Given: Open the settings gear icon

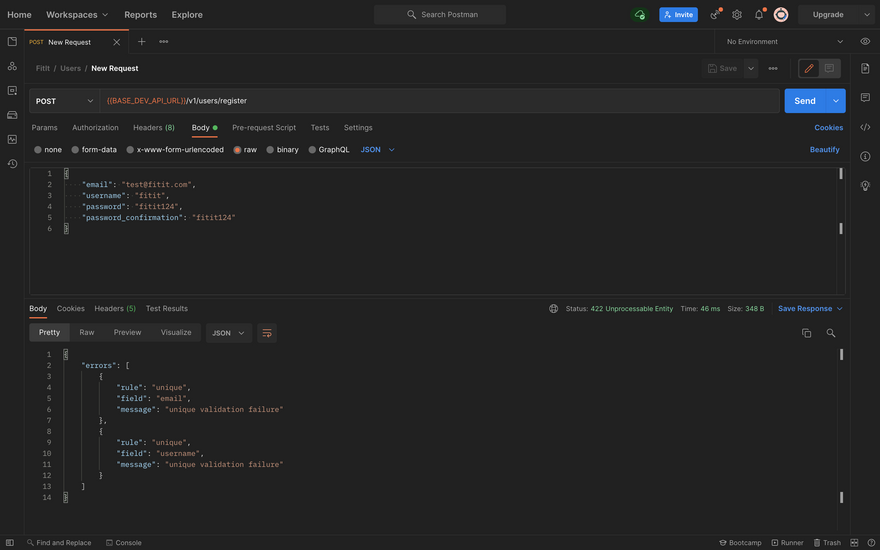Looking at the screenshot, I should 737,15.
